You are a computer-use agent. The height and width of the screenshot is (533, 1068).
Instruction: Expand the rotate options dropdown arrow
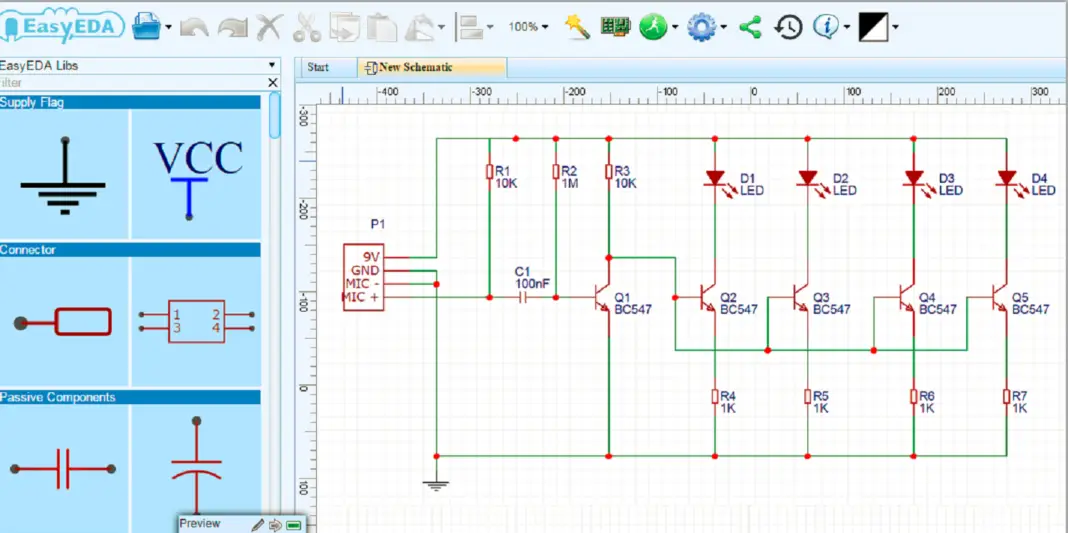[x=441, y=27]
